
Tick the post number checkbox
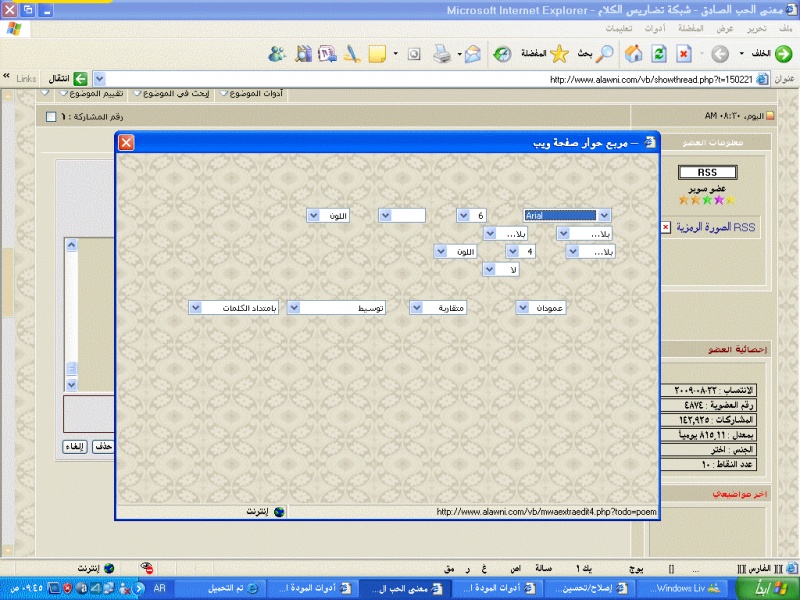point(52,117)
